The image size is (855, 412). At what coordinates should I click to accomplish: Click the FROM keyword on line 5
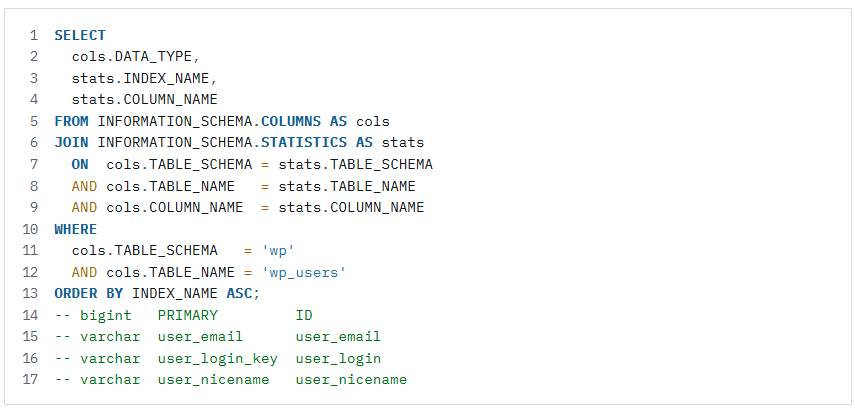coord(71,122)
